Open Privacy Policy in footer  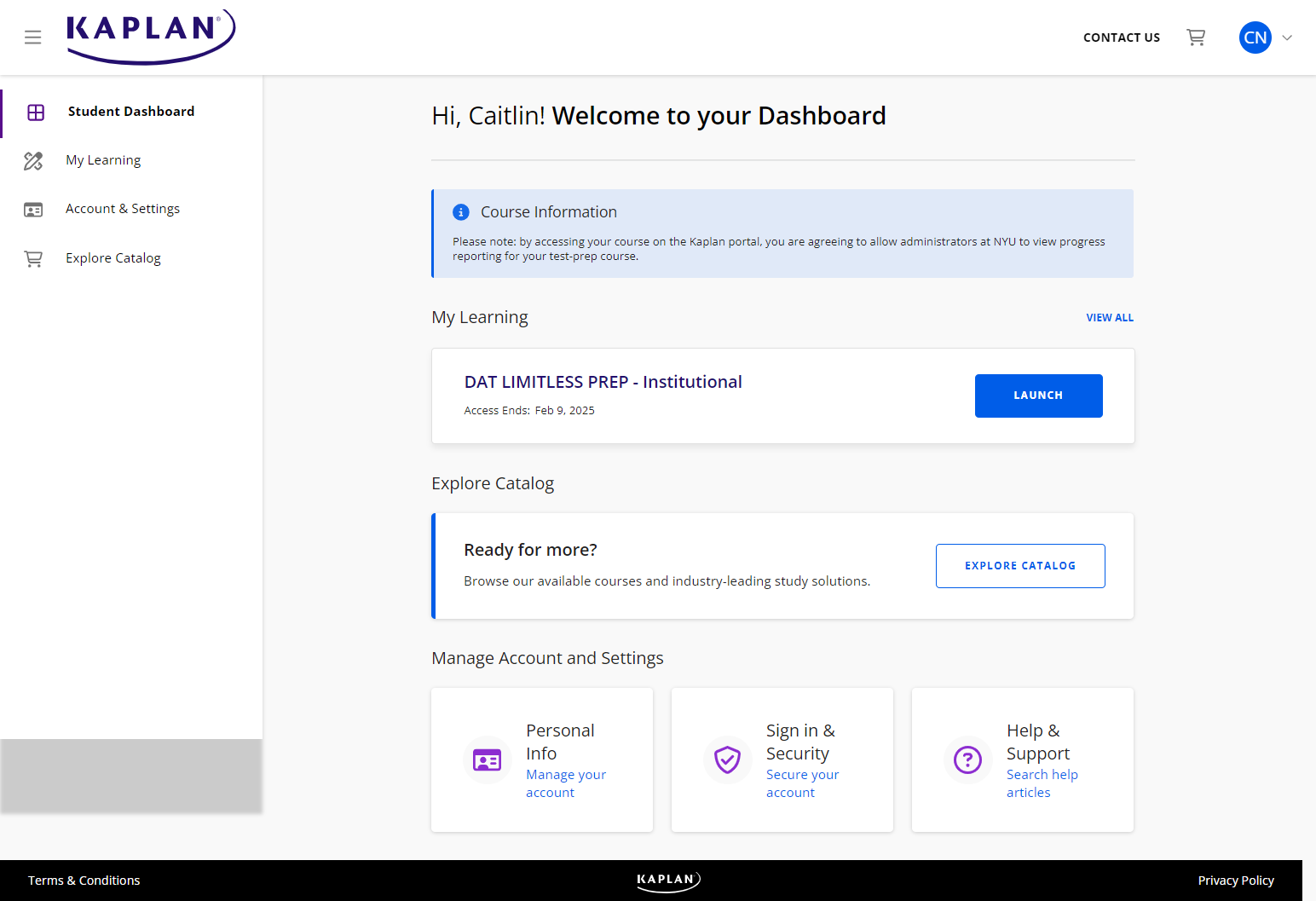pos(1236,881)
